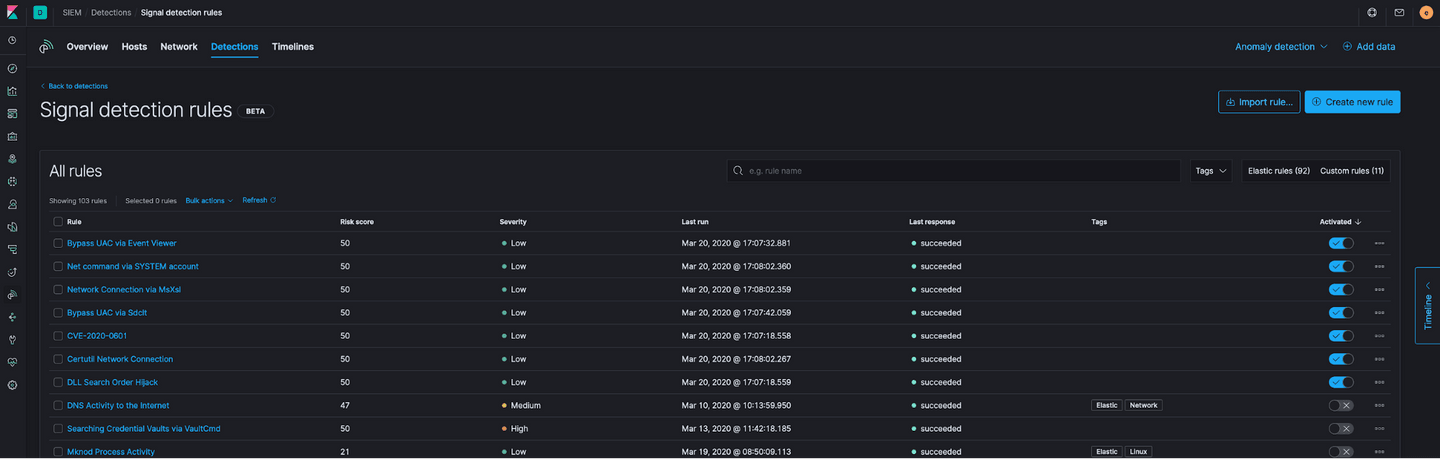
Task: Tick the select-all rules checkbox in header
Action: pyautogui.click(x=58, y=221)
